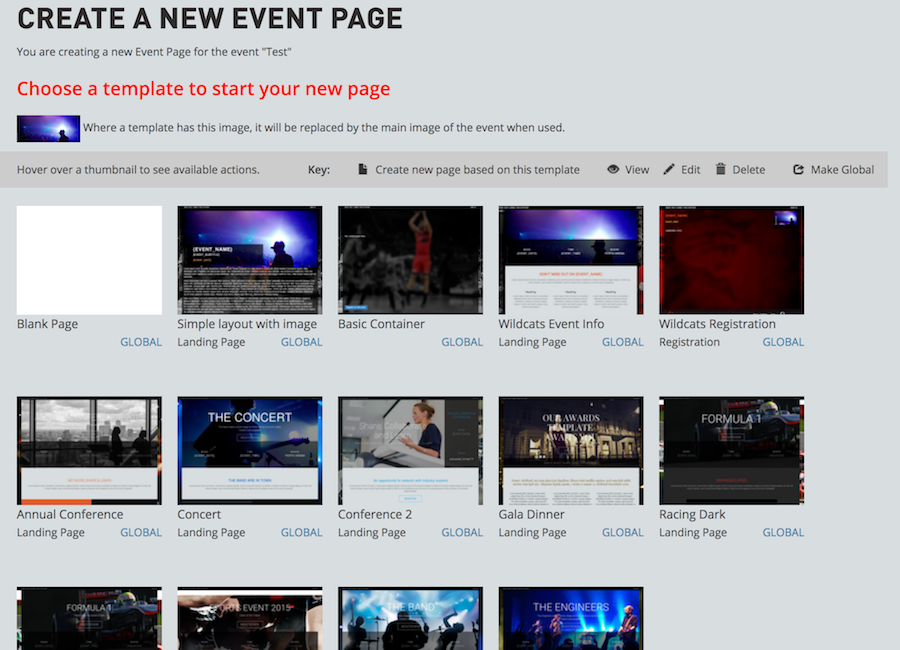Click the Make Global share icon
The image size is (900, 650).
(798, 169)
